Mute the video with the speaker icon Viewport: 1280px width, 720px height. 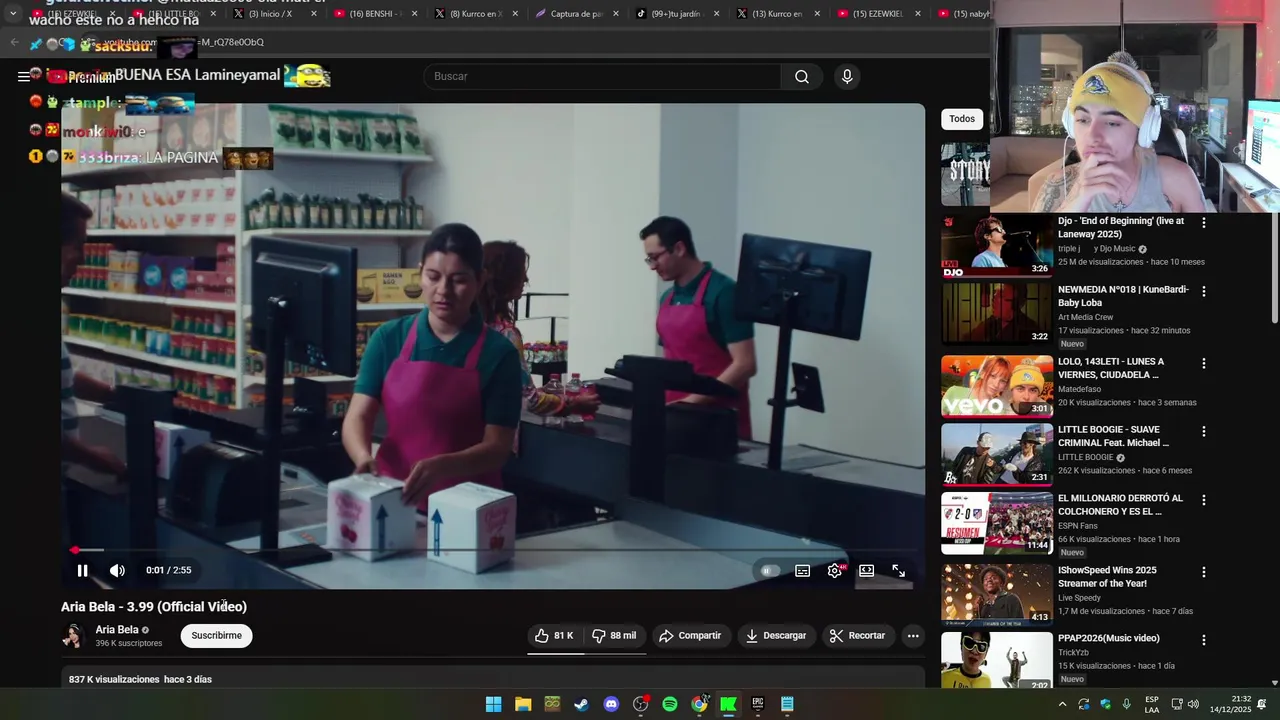pyautogui.click(x=117, y=570)
